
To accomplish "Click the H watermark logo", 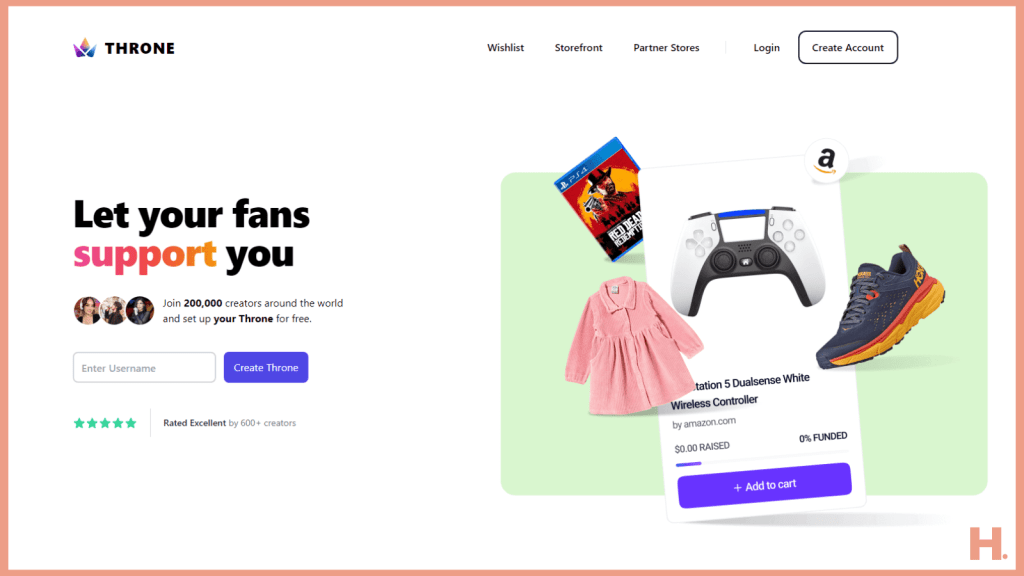I will (988, 543).
